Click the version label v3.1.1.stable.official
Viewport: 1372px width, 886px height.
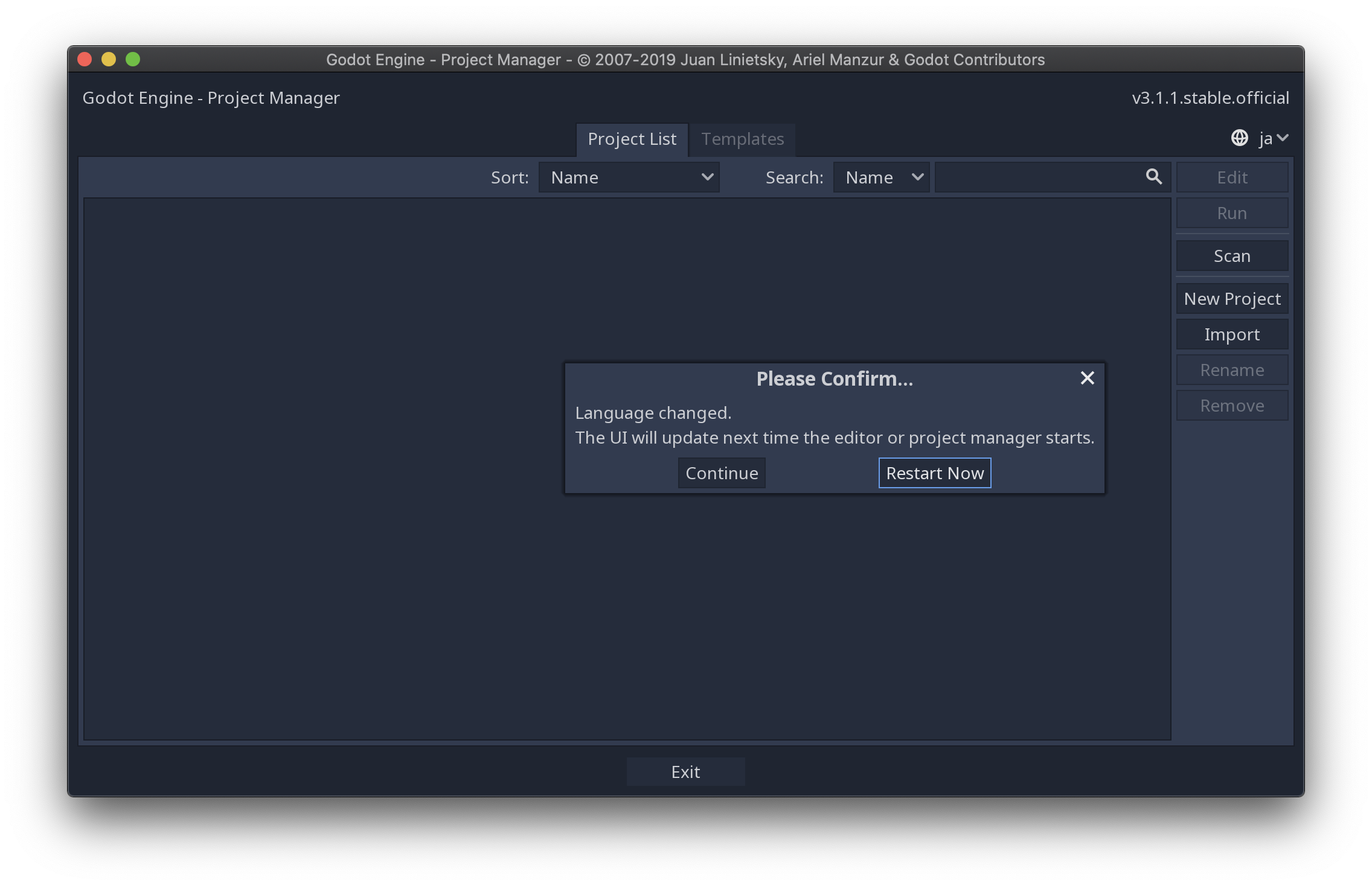pyautogui.click(x=1210, y=98)
